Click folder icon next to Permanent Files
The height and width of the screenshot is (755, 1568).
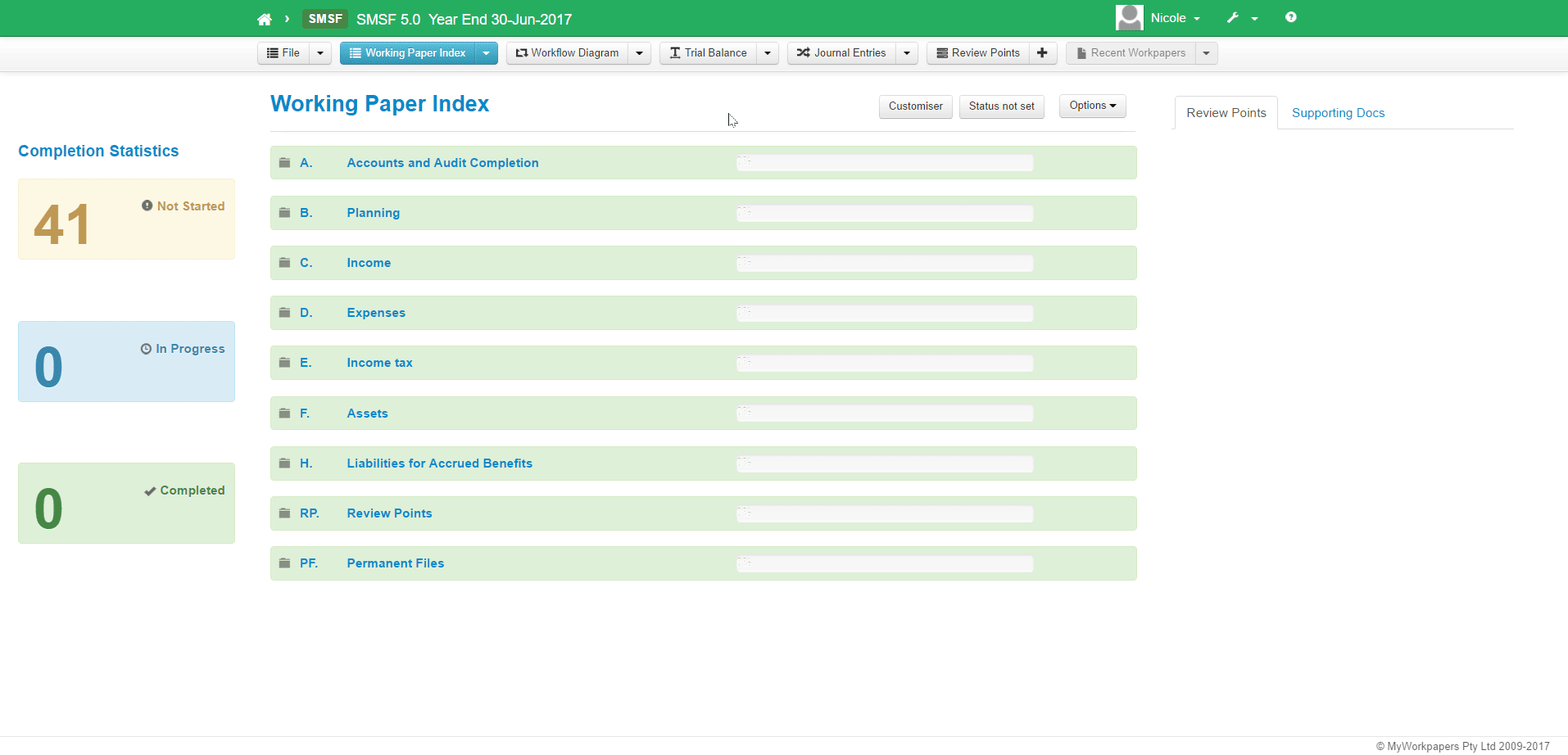284,563
